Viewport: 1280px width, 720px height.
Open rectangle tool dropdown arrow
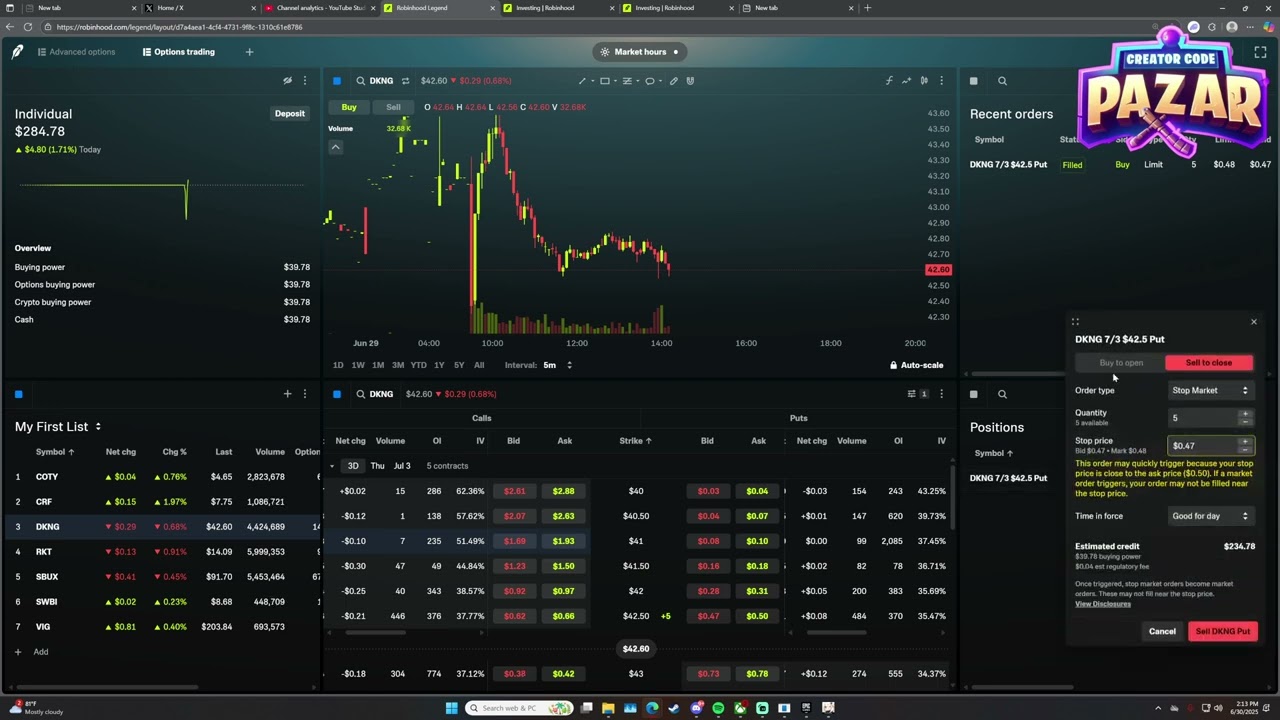616,81
